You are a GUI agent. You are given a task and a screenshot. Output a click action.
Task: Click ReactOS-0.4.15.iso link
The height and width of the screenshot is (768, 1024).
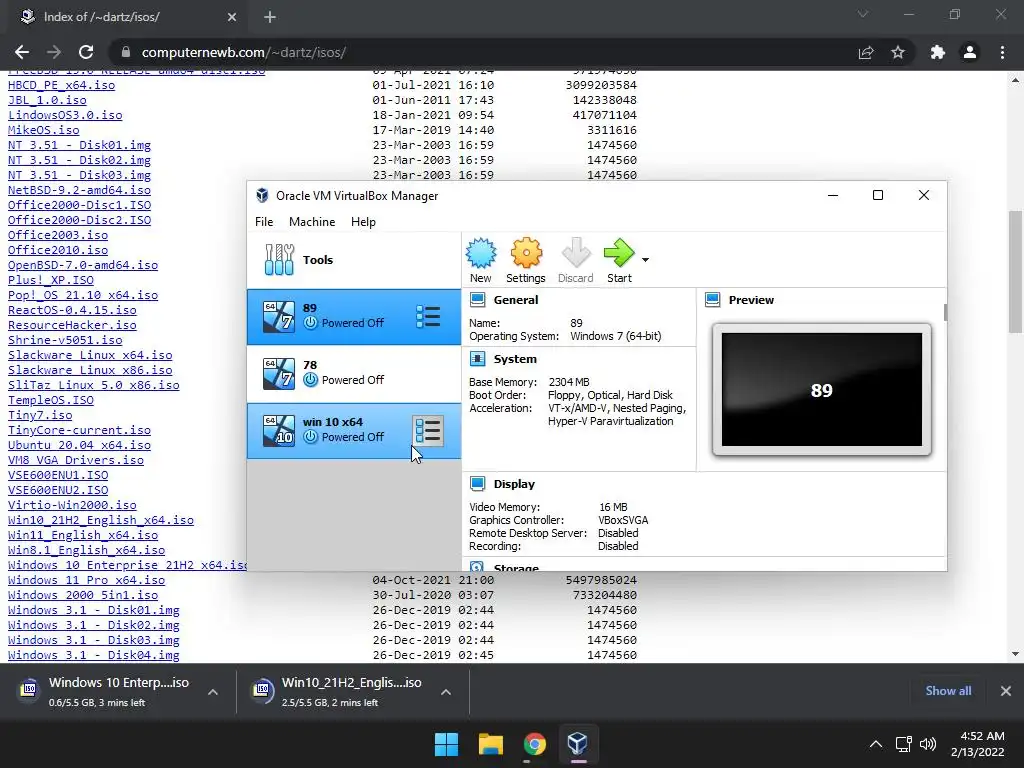point(72,310)
